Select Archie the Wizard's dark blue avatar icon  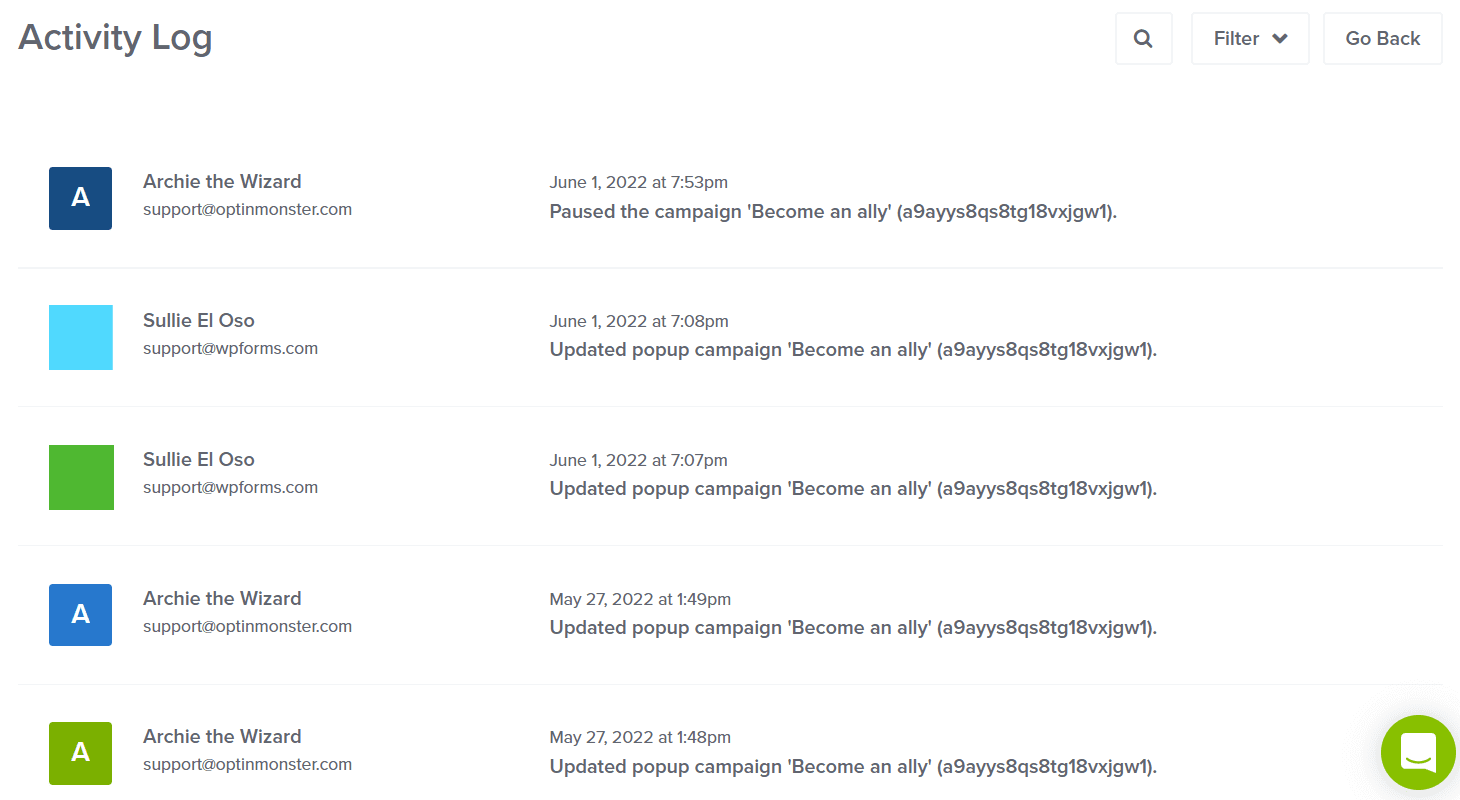[80, 198]
